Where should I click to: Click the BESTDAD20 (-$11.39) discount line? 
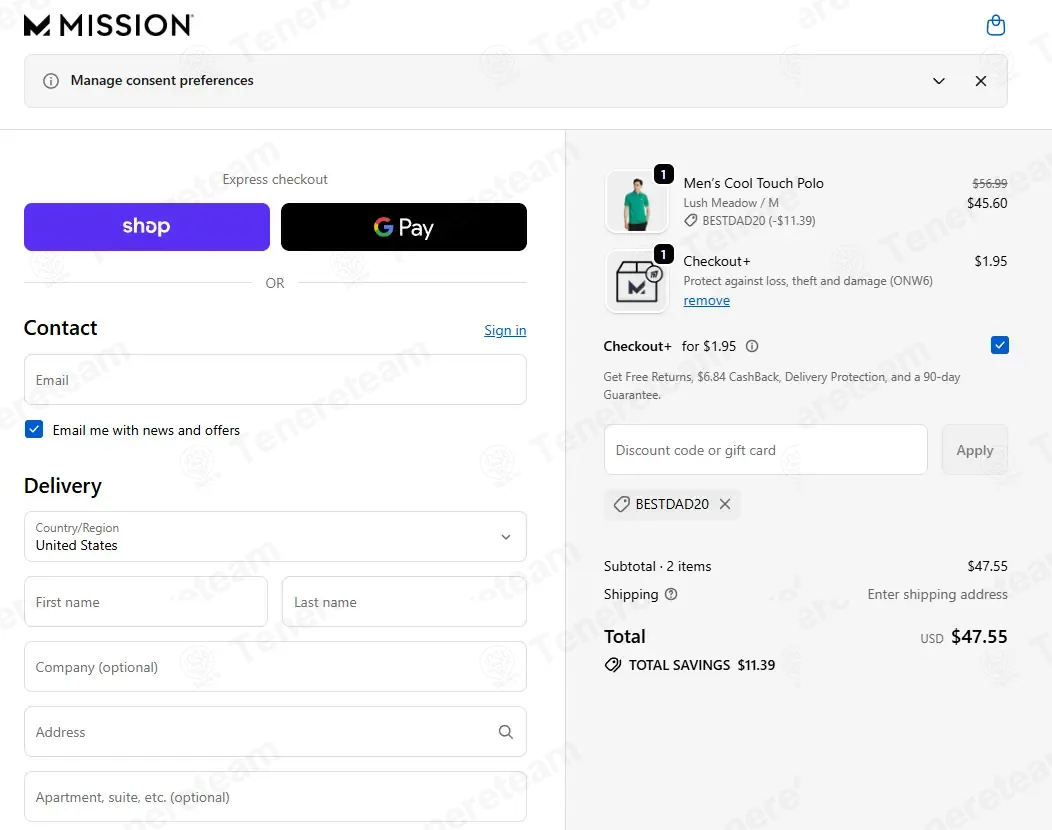(x=749, y=221)
